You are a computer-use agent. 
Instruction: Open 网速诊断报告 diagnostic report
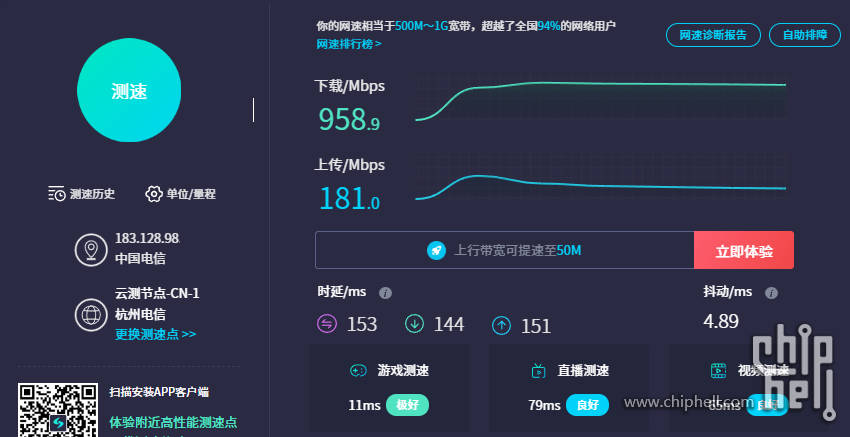point(713,34)
